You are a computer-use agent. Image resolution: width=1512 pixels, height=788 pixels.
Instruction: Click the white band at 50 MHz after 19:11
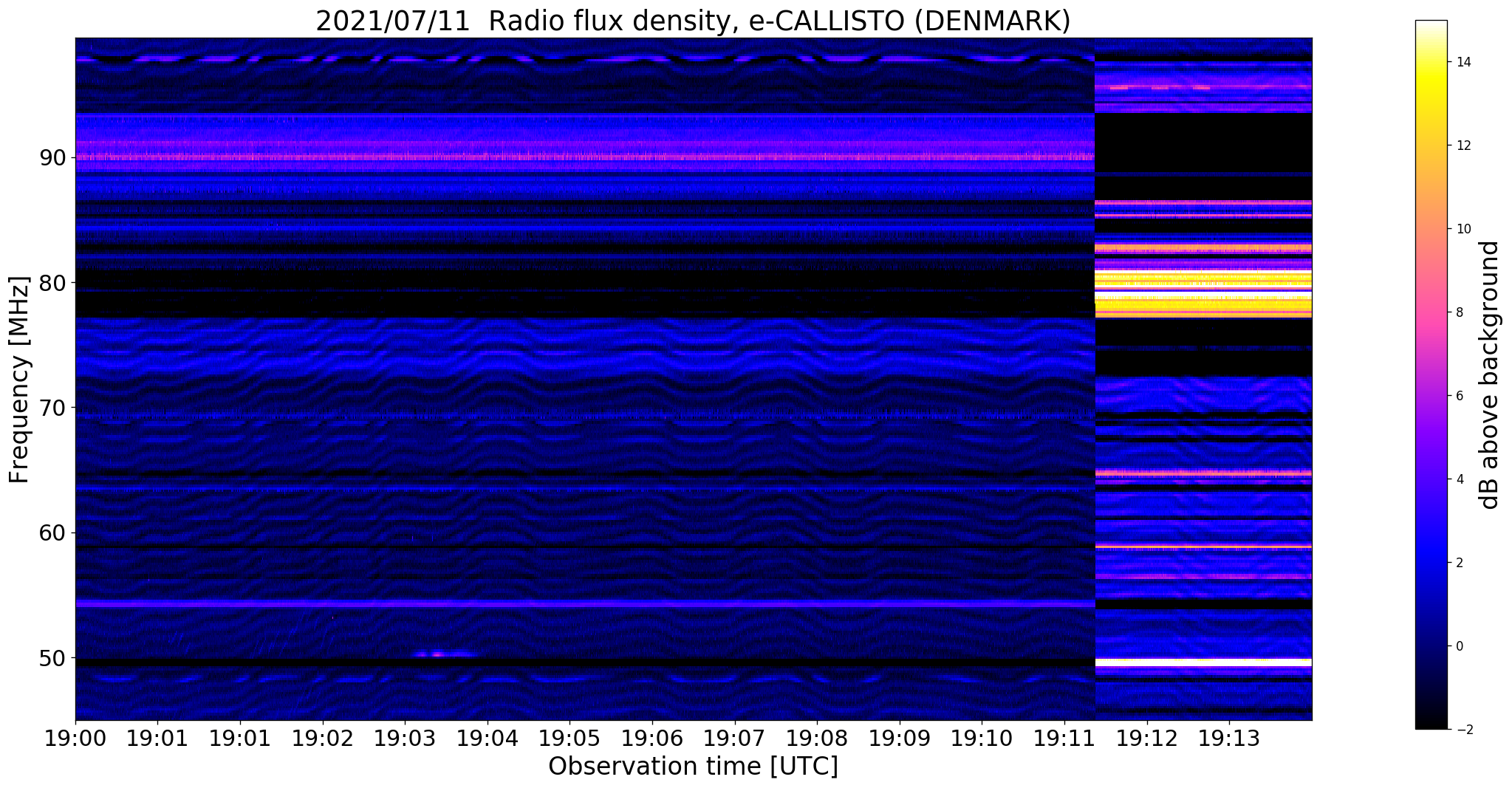tap(1203, 662)
